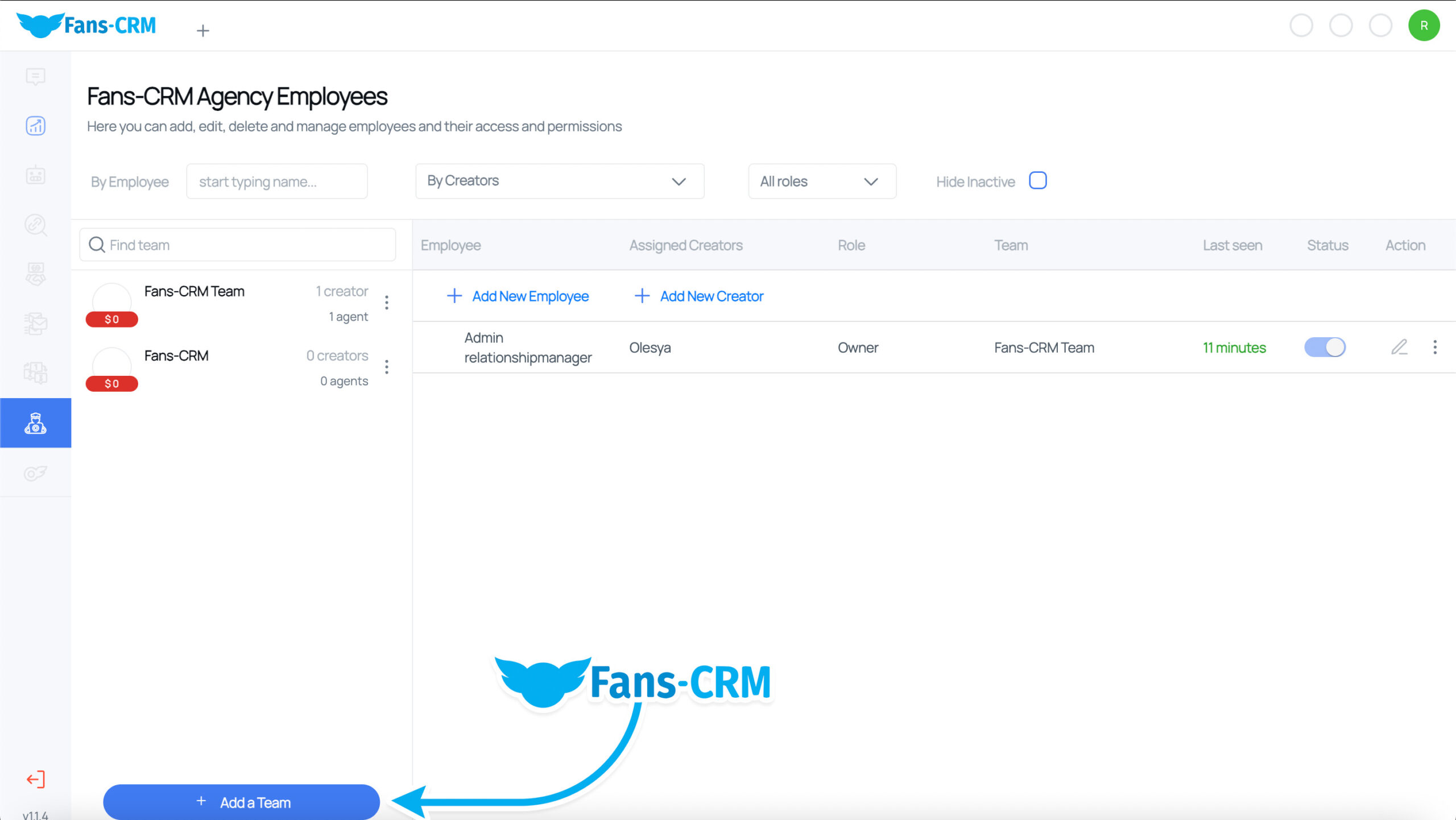Image resolution: width=1456 pixels, height=820 pixels.
Task: Click the v1.1.4 version text
Action: click(35, 814)
